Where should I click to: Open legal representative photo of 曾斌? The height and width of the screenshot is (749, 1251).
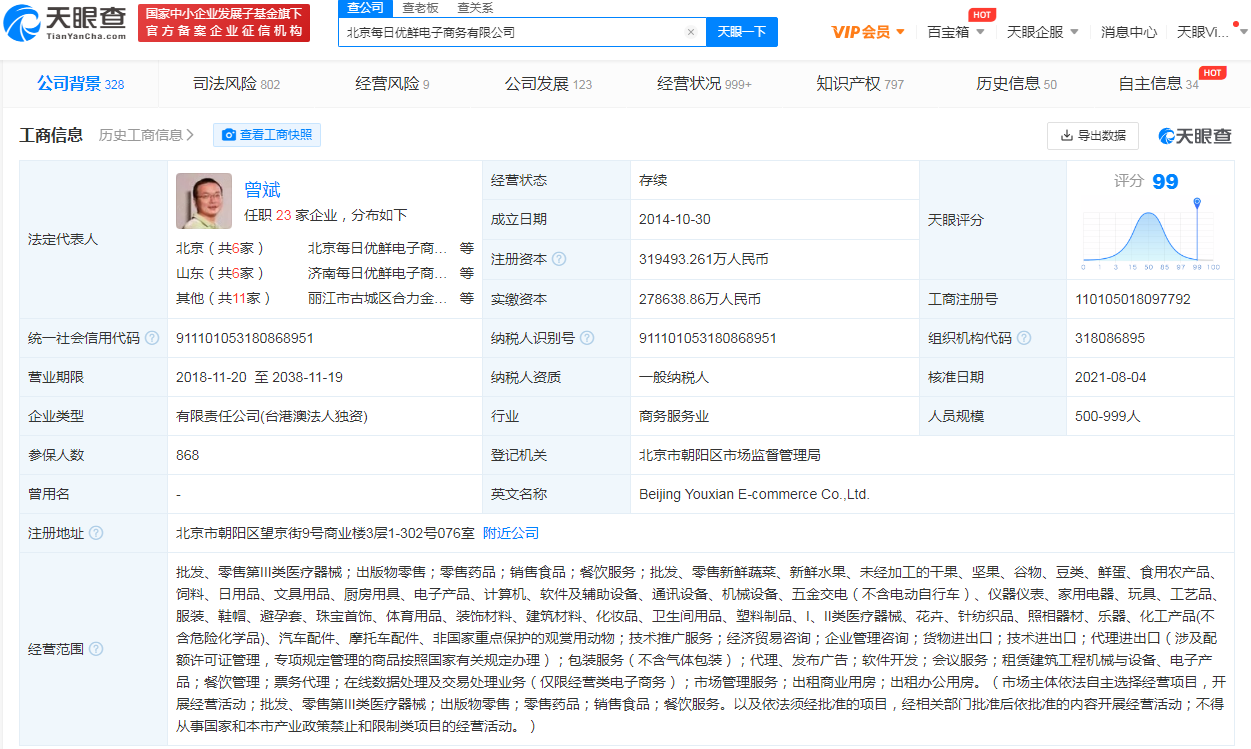click(204, 201)
